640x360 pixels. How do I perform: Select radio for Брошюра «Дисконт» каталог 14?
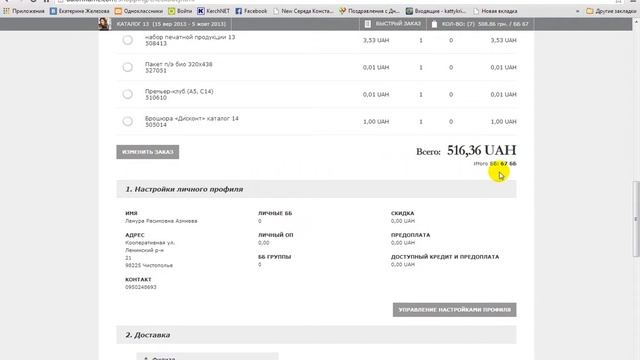[x=127, y=121]
